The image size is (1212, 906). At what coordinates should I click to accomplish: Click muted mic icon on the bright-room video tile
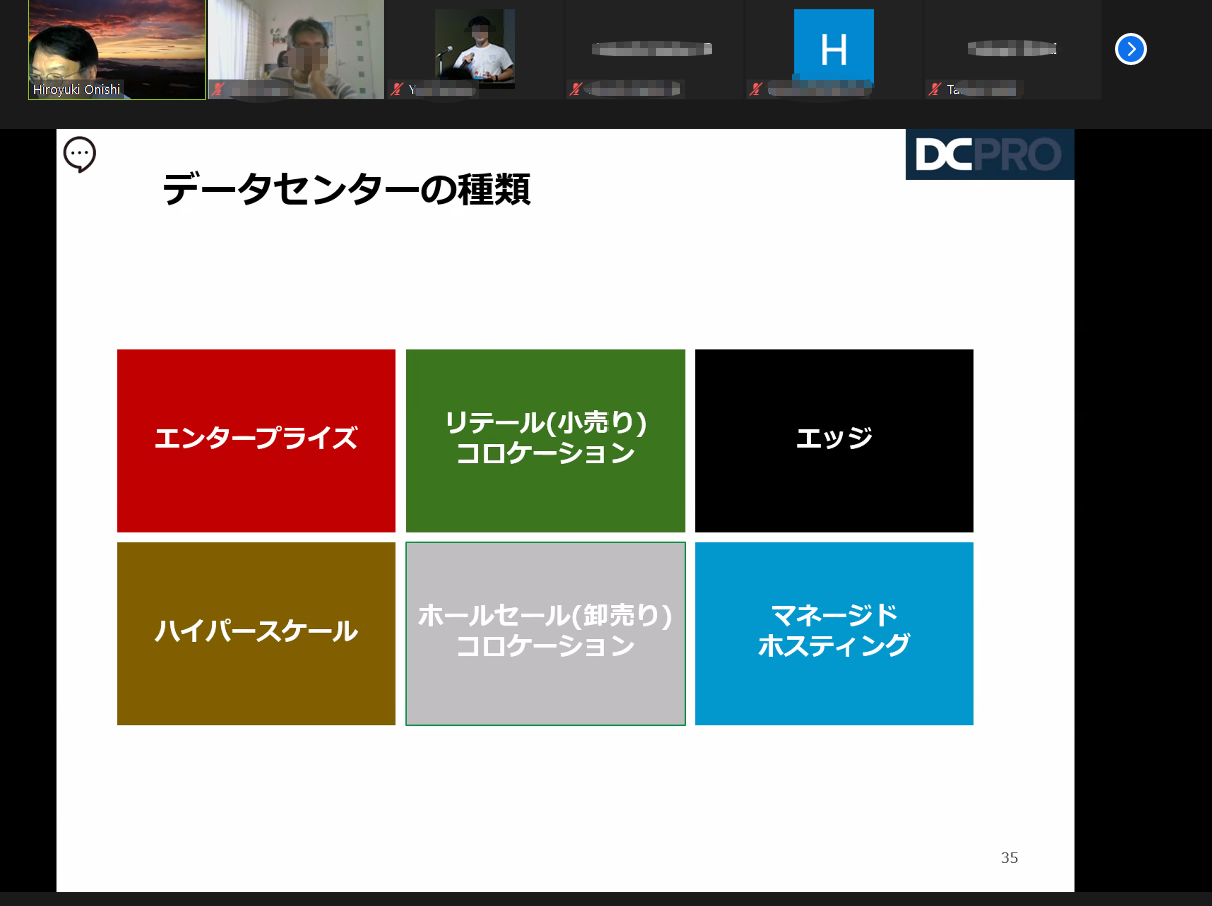click(x=217, y=90)
